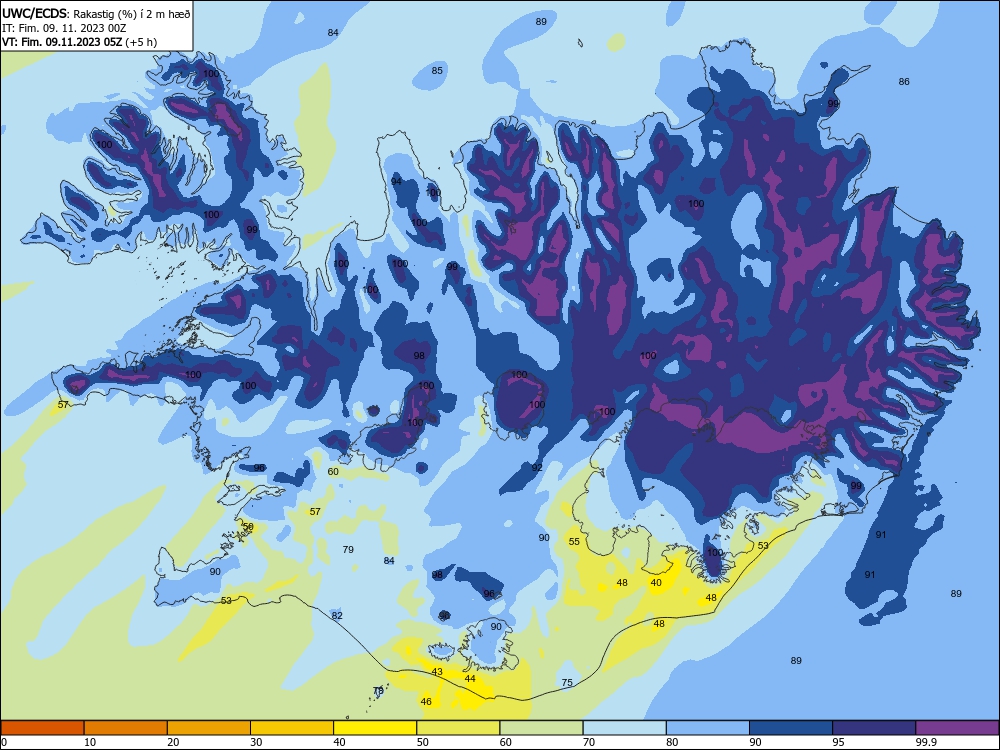Click the '92' humidity value in central Iceland
This screenshot has height=750, width=1000.
537,467
